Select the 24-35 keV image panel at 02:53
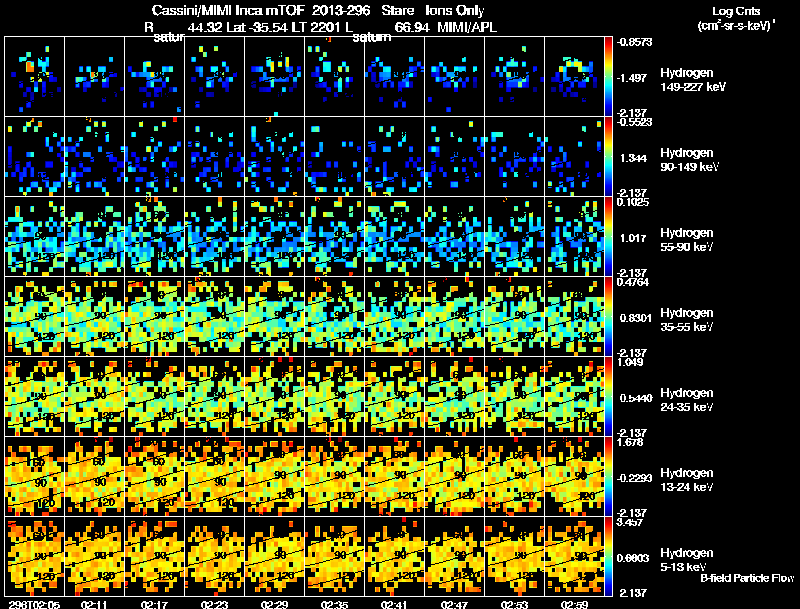 pyautogui.click(x=514, y=397)
